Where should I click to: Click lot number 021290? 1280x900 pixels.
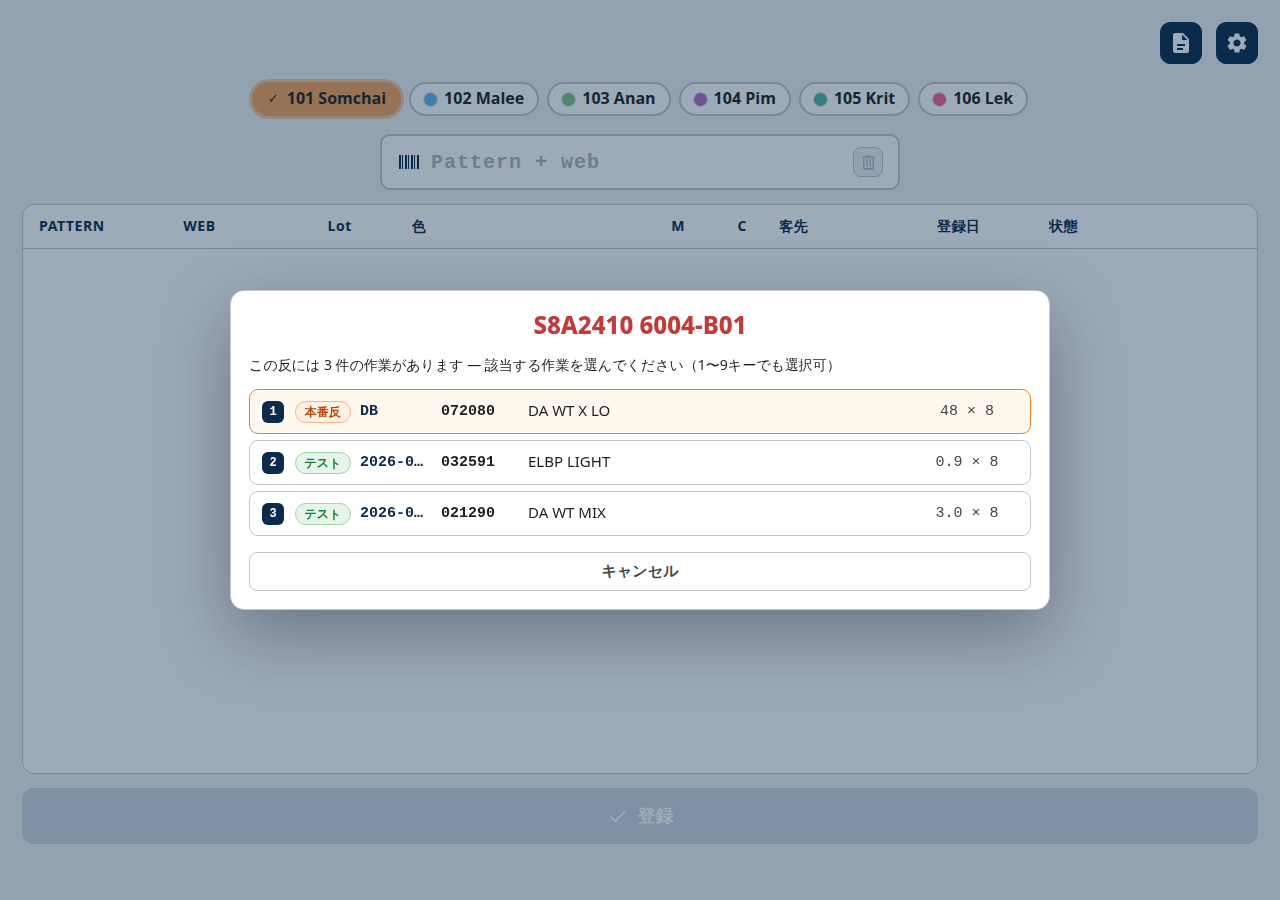coord(468,513)
